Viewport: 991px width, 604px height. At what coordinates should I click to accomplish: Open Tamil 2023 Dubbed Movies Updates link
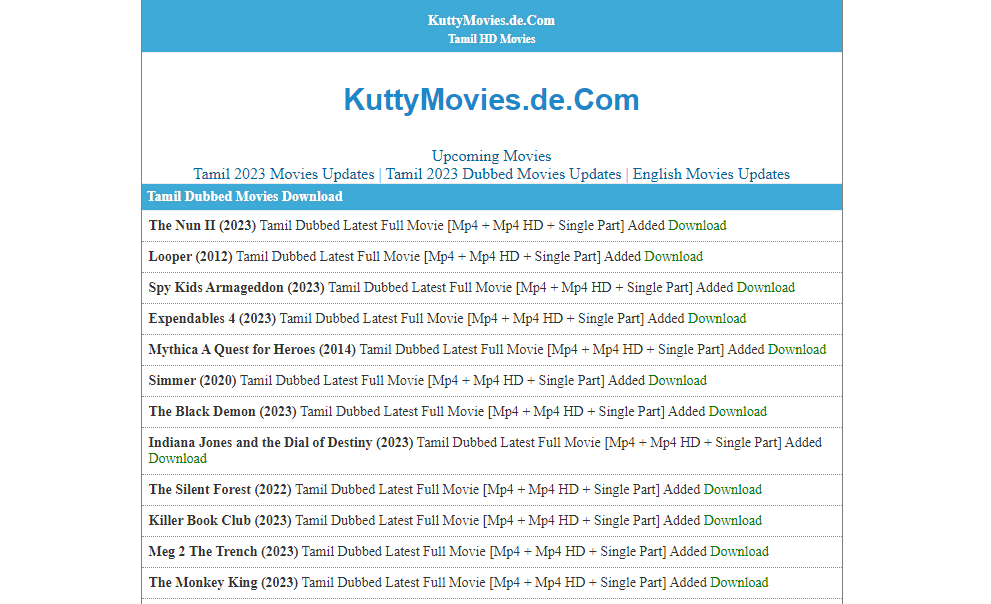(x=504, y=174)
